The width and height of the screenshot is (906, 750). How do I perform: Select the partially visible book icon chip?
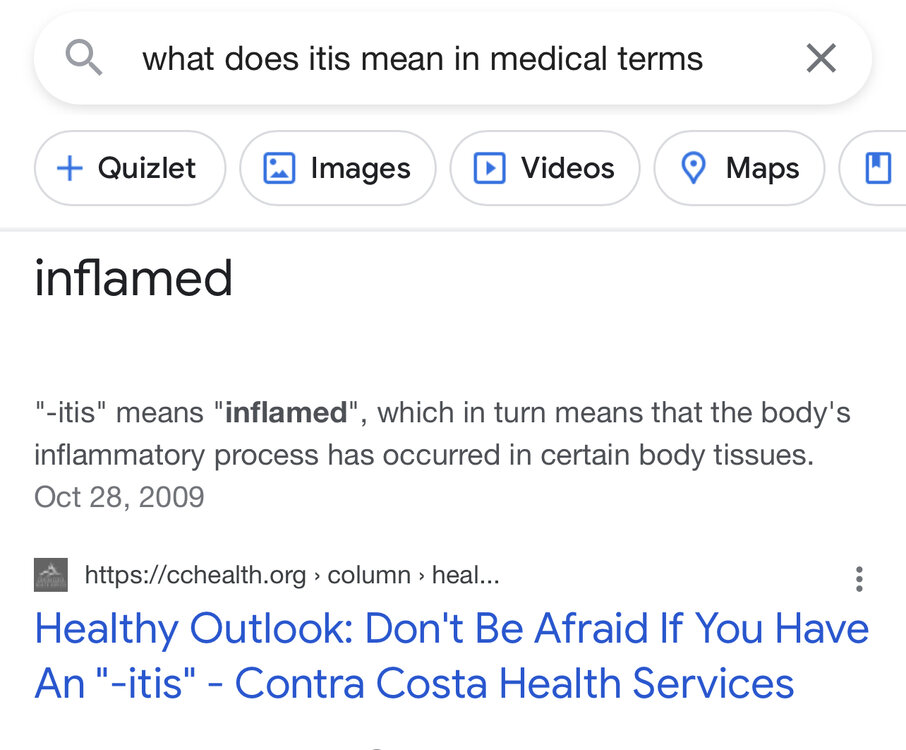coord(877,168)
